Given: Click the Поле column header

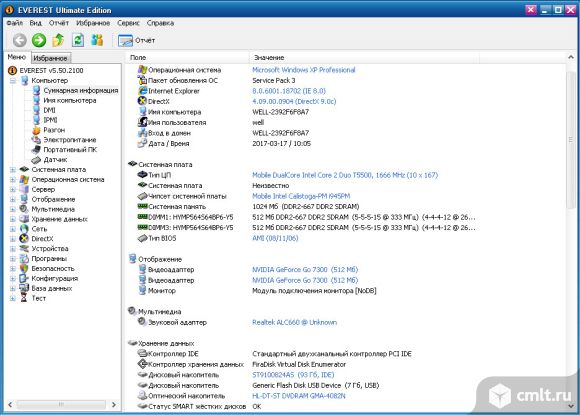Looking at the screenshot, I should [188, 58].
